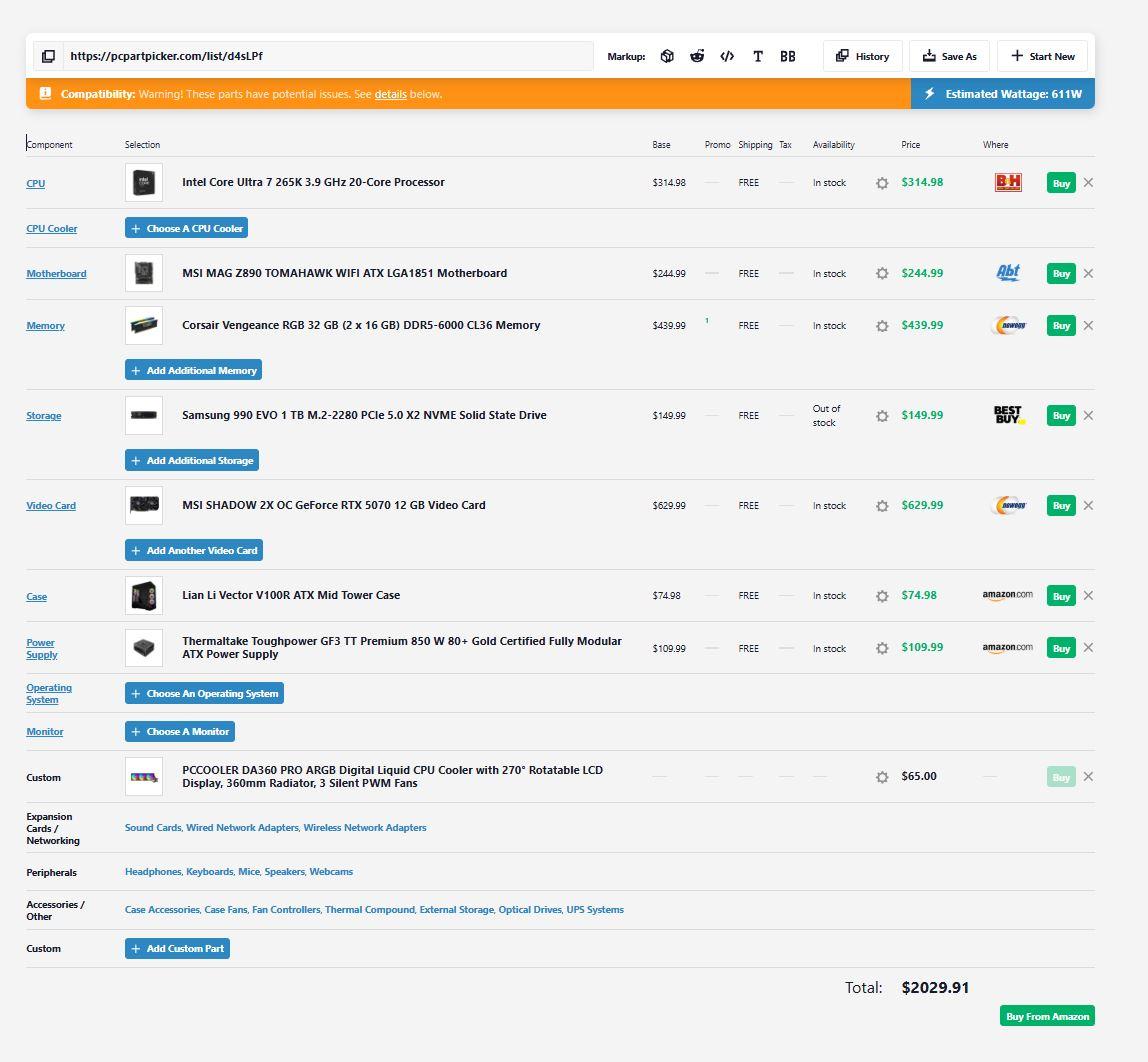
Task: Pick the plain text T markup icon
Action: [x=758, y=56]
